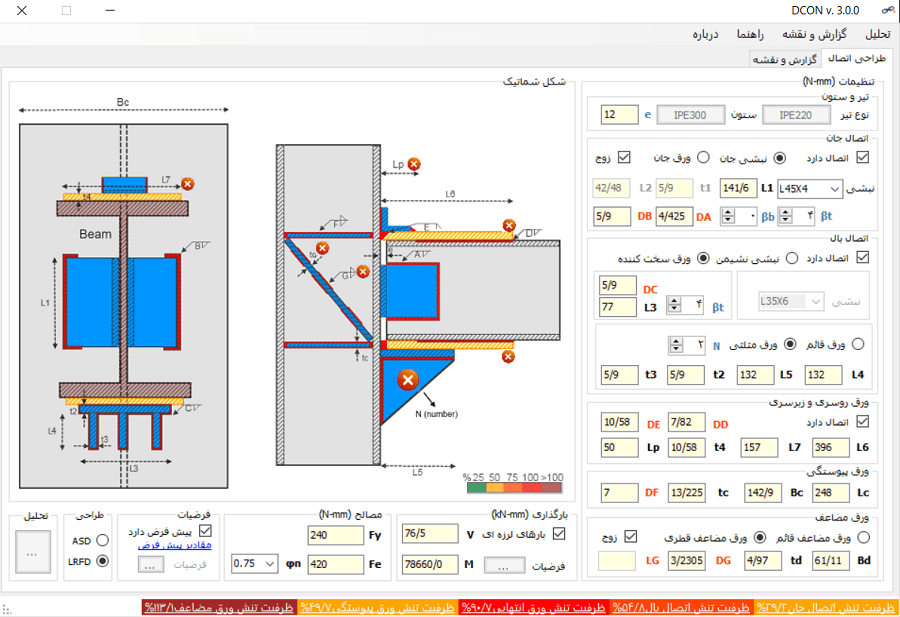Click the error icon beside the GV weld label
This screenshot has height=617, width=900.
pyautogui.click(x=364, y=271)
